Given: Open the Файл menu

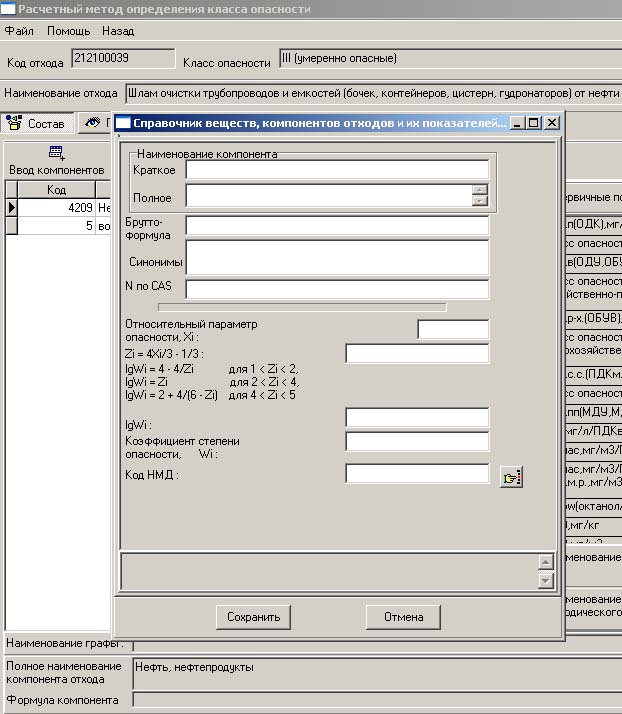Looking at the screenshot, I should tap(19, 31).
